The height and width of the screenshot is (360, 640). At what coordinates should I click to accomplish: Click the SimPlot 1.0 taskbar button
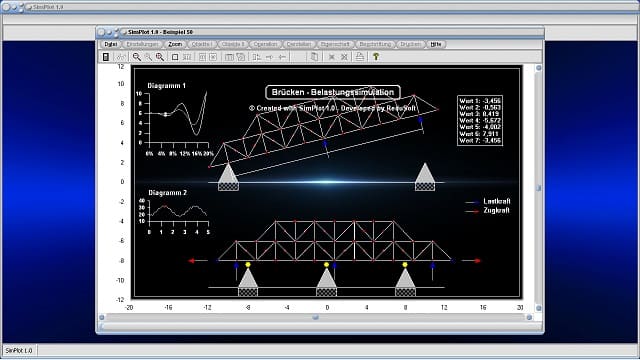pyautogui.click(x=19, y=351)
